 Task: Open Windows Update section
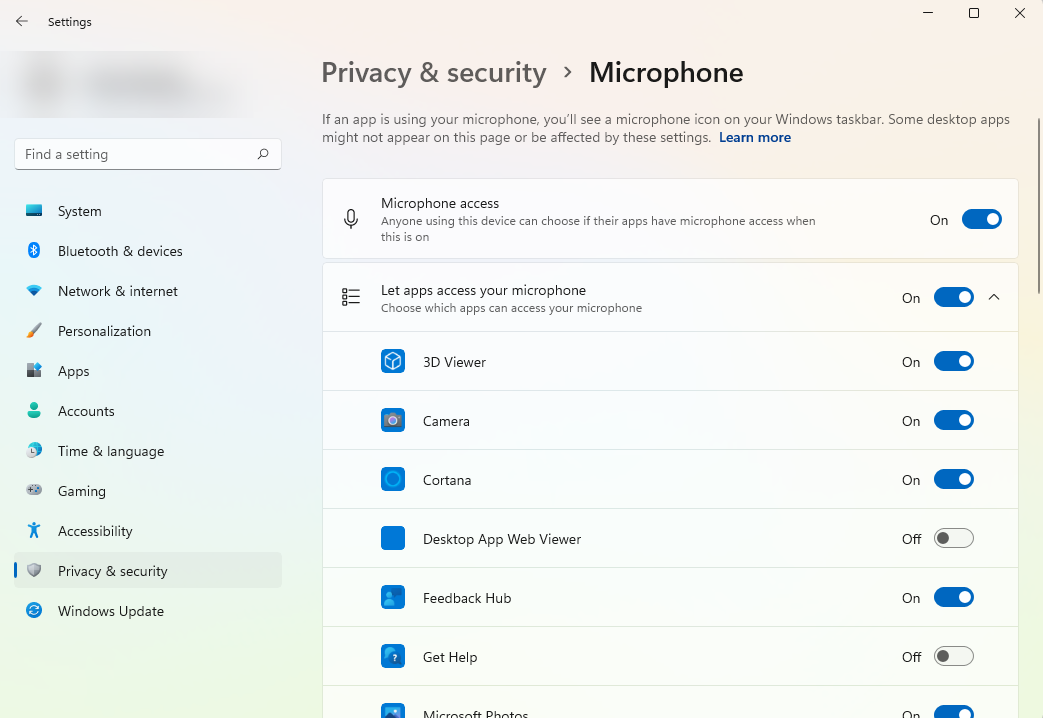[x=110, y=611]
